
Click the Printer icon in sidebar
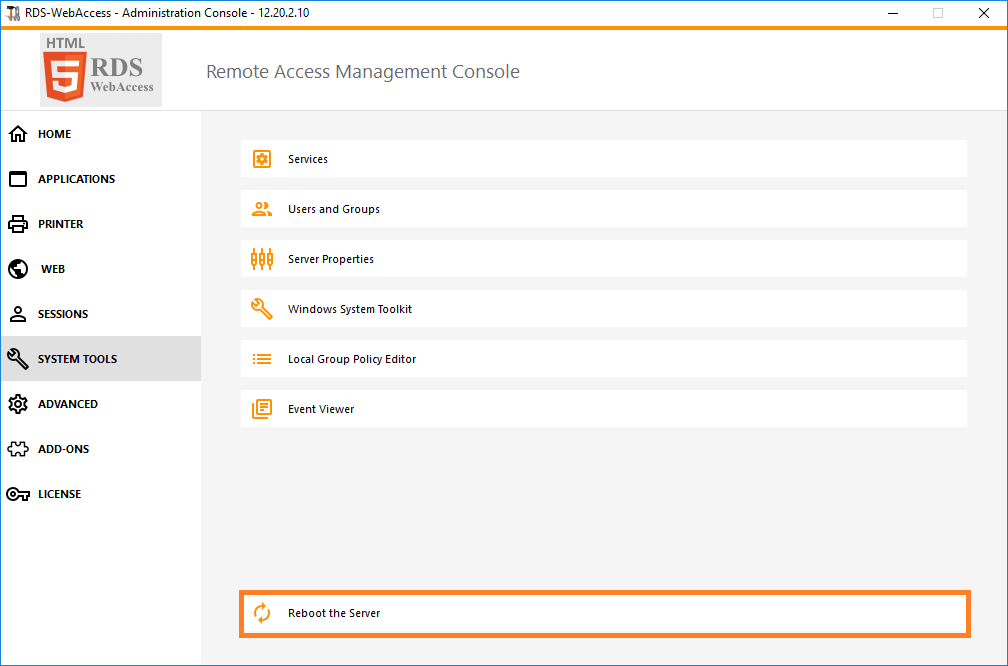coord(18,224)
